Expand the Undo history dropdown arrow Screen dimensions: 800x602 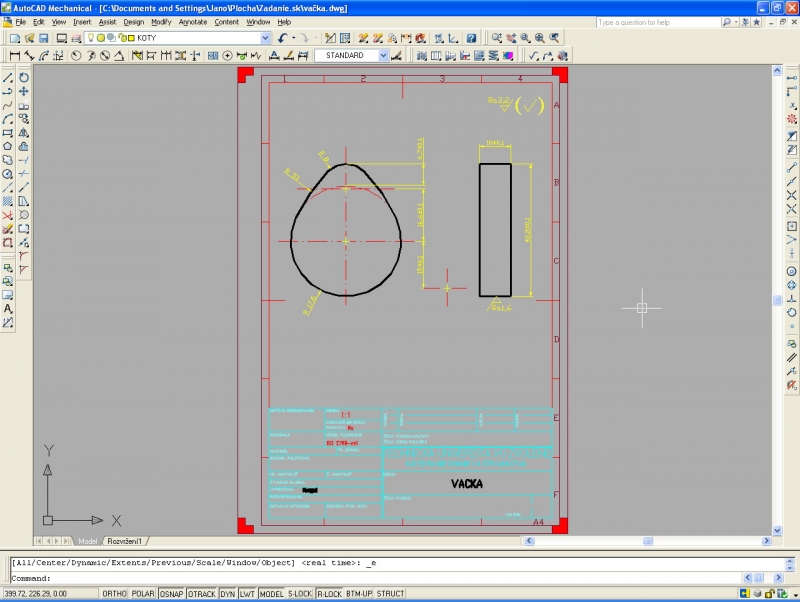tap(295, 38)
